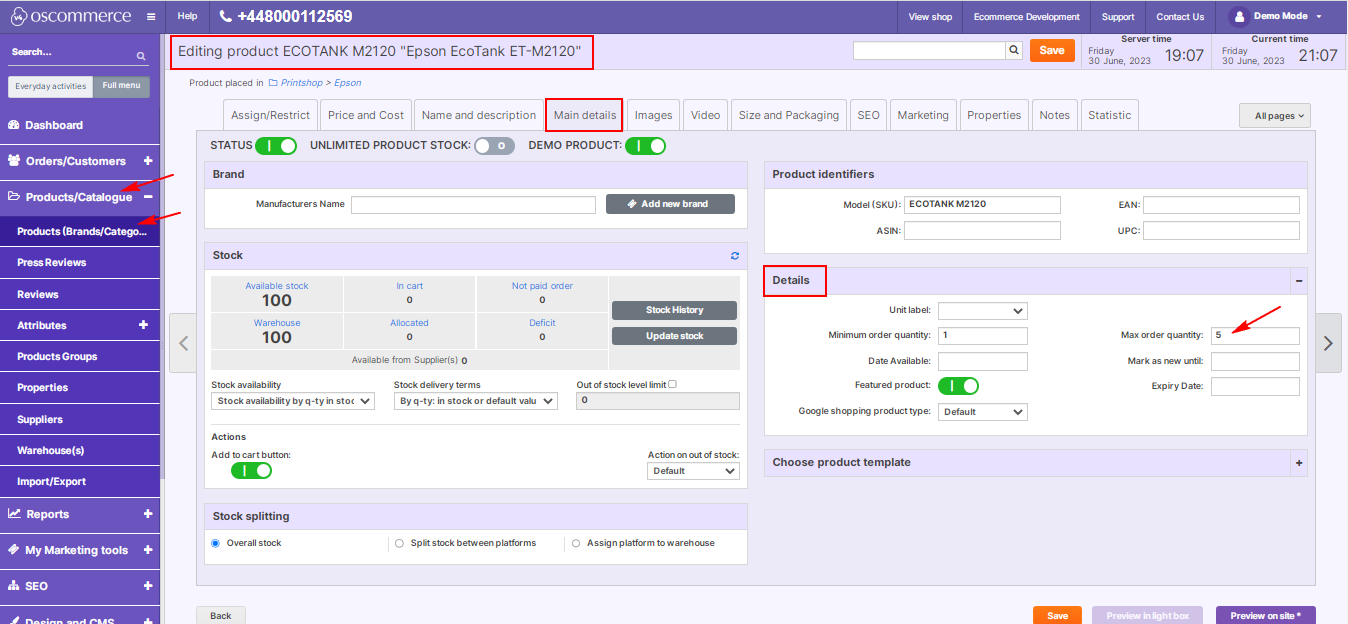Click the phone icon in header

226,17
